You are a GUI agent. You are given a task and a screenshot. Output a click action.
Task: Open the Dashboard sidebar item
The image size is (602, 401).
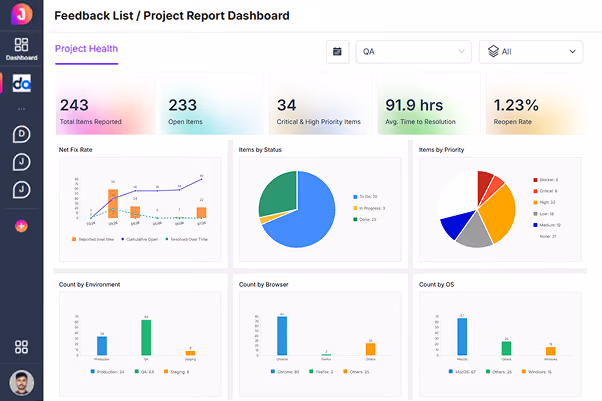coord(22,49)
